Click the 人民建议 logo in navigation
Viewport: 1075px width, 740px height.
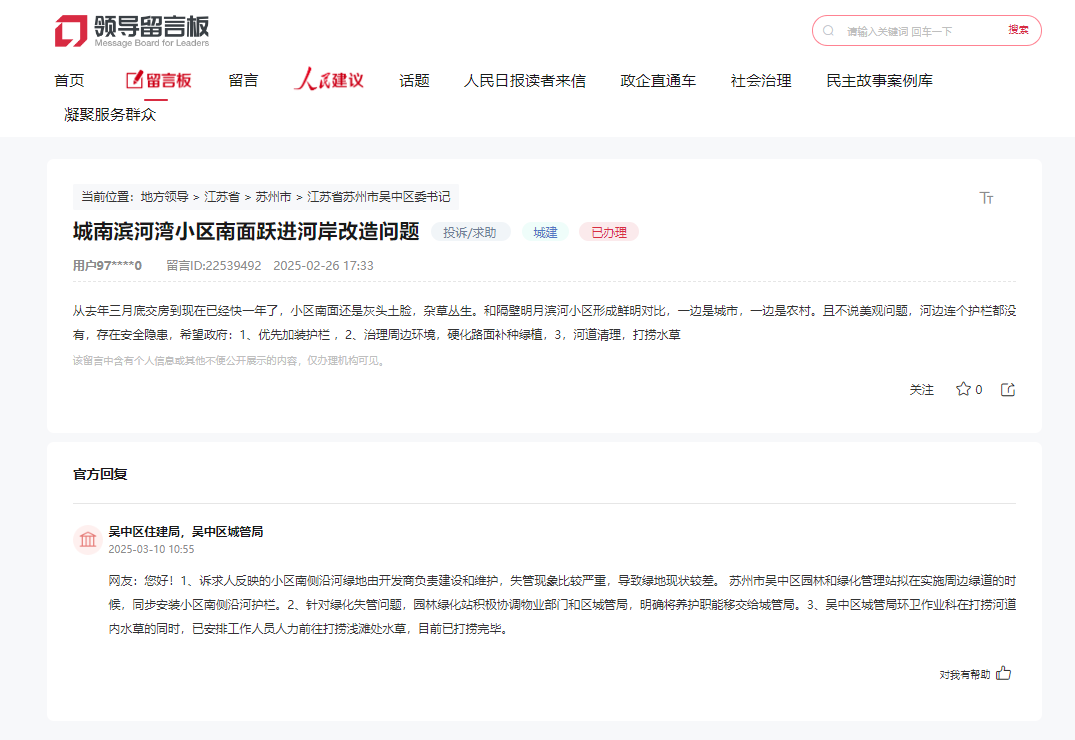click(330, 80)
